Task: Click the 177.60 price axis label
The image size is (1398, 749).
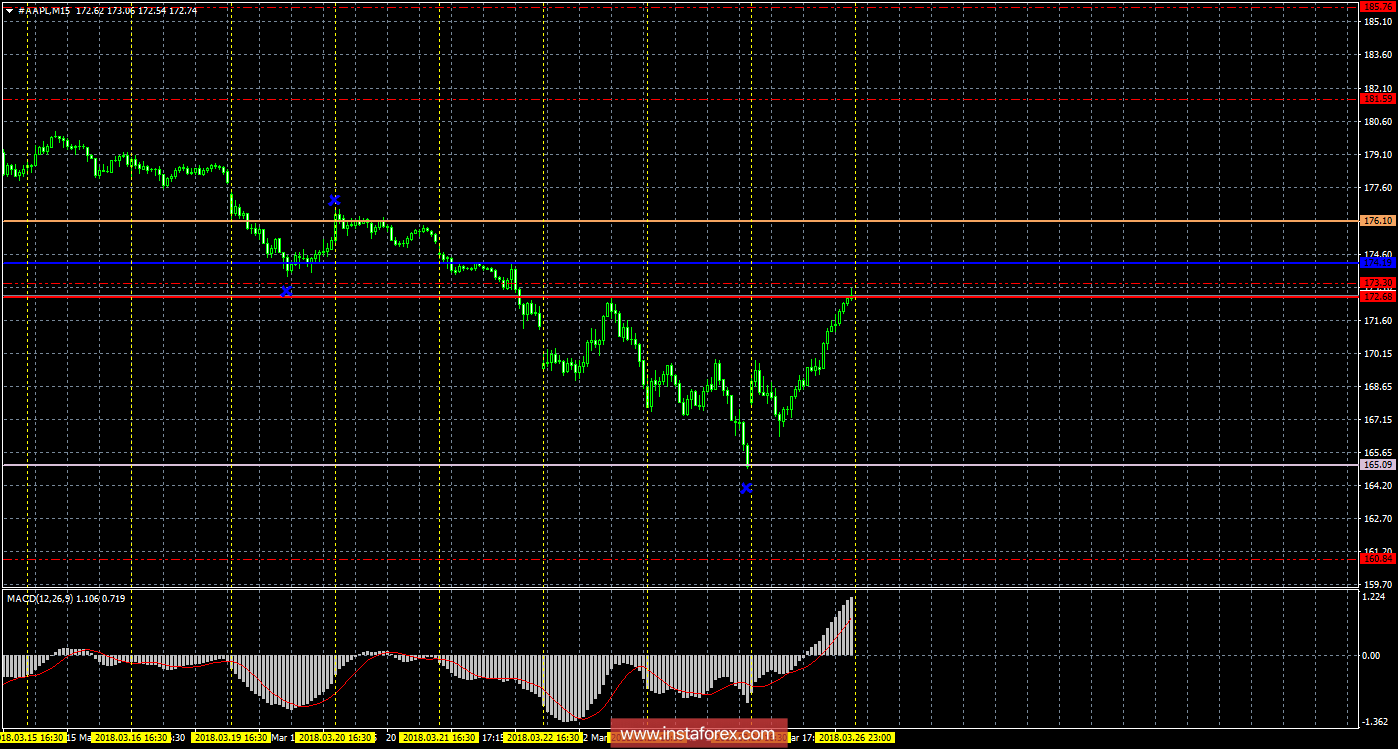Action: pos(1378,188)
